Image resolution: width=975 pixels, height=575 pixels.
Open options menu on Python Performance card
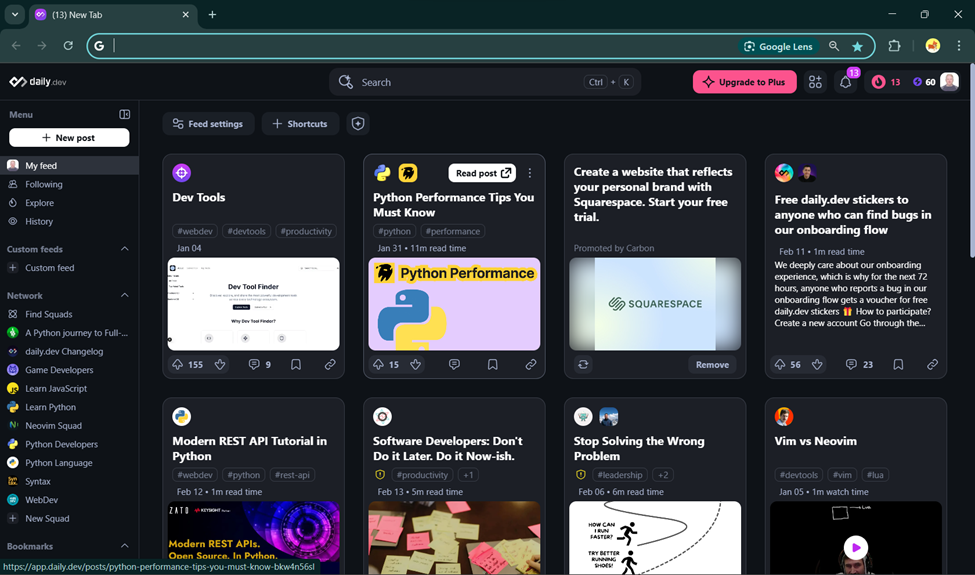[530, 173]
